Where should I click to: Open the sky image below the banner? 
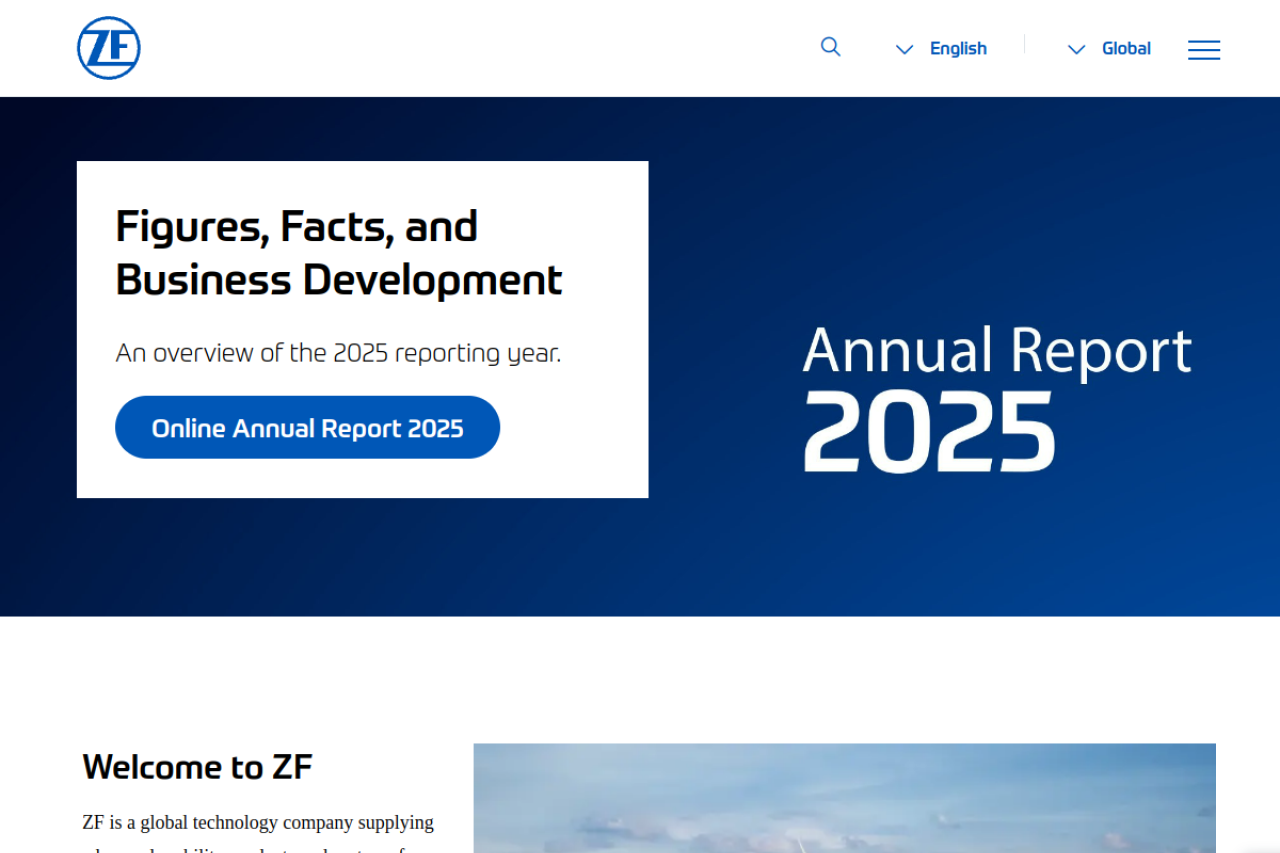tap(844, 798)
